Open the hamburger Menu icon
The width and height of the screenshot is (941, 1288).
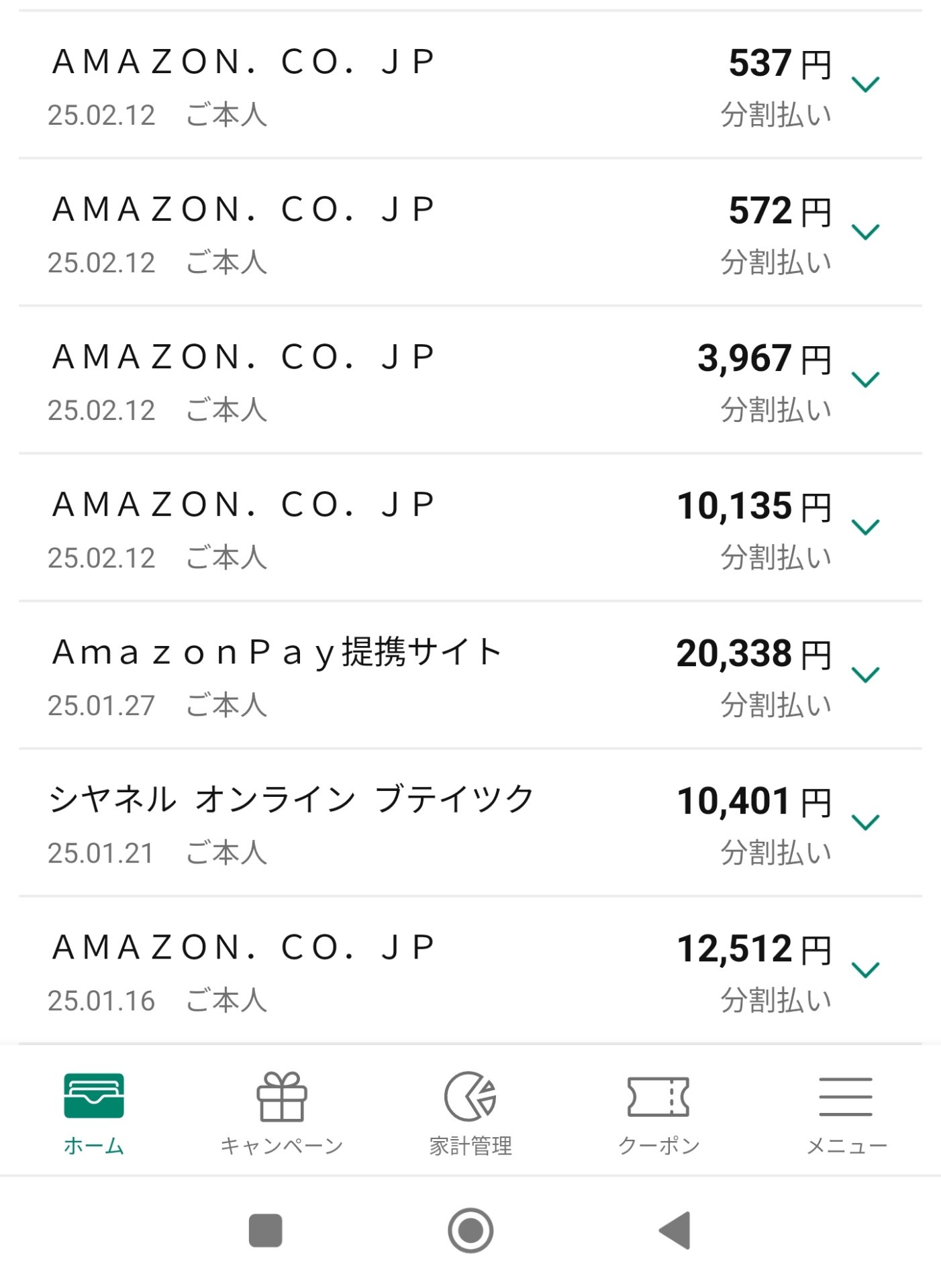(x=846, y=1097)
